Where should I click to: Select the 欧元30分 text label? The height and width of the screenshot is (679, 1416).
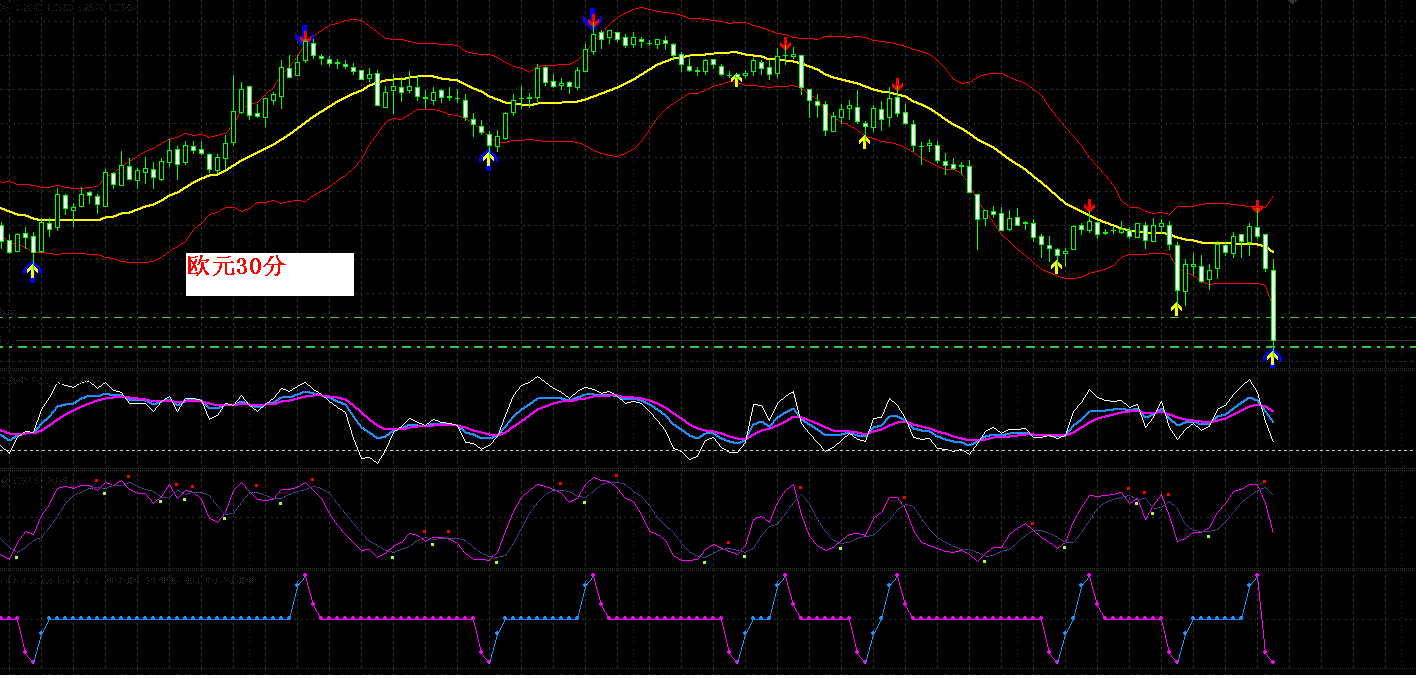(237, 266)
